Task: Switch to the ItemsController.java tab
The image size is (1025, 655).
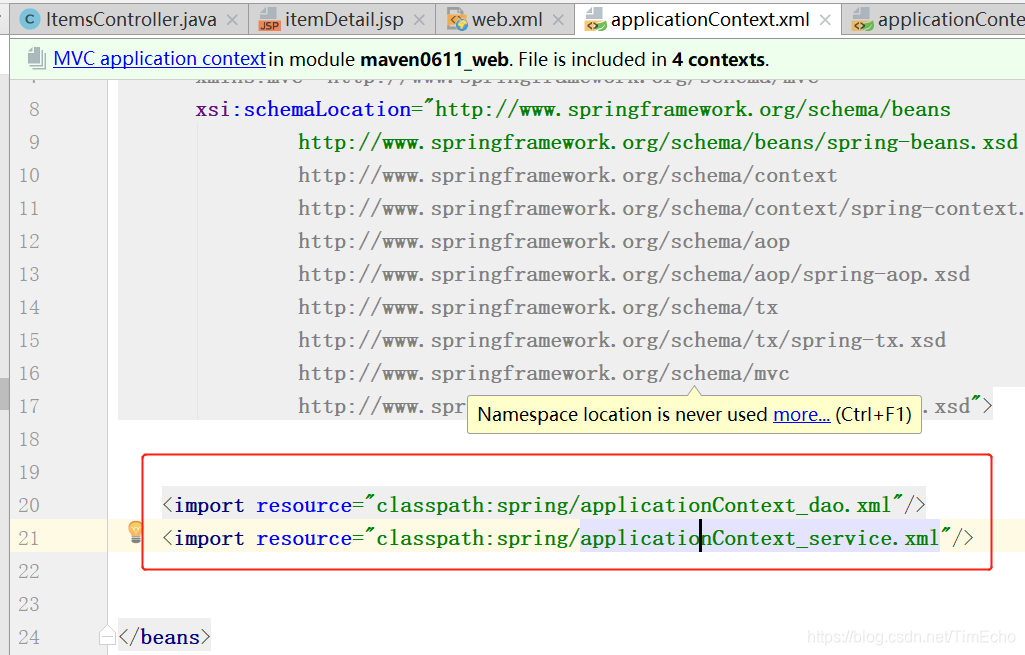Action: point(131,20)
